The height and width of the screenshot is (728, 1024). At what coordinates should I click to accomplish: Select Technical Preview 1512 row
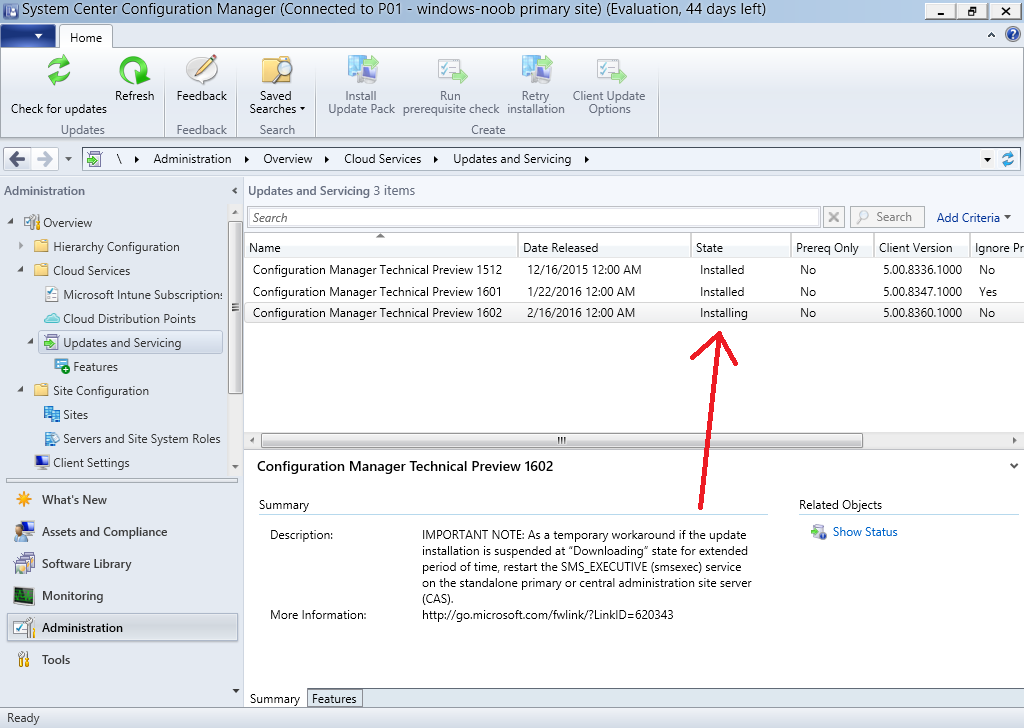pos(633,270)
